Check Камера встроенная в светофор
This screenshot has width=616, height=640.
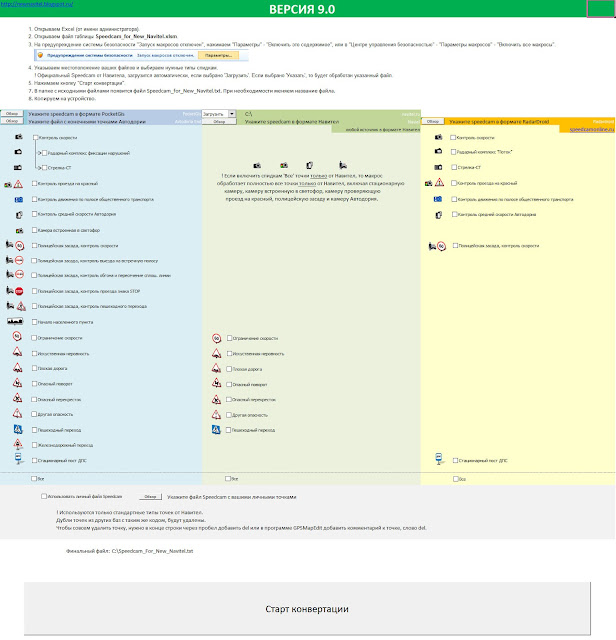tap(34, 230)
